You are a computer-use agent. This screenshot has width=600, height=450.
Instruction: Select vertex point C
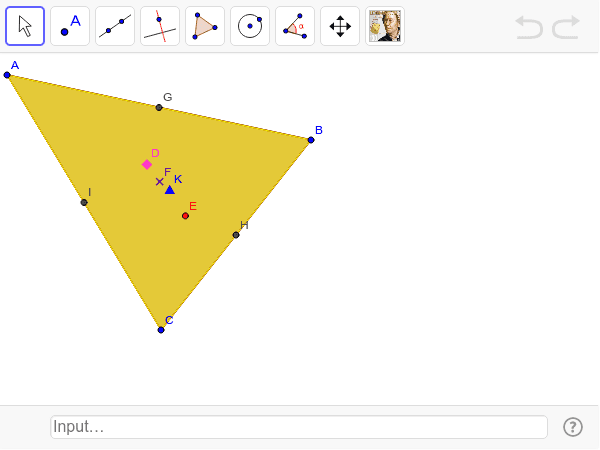pos(161,330)
